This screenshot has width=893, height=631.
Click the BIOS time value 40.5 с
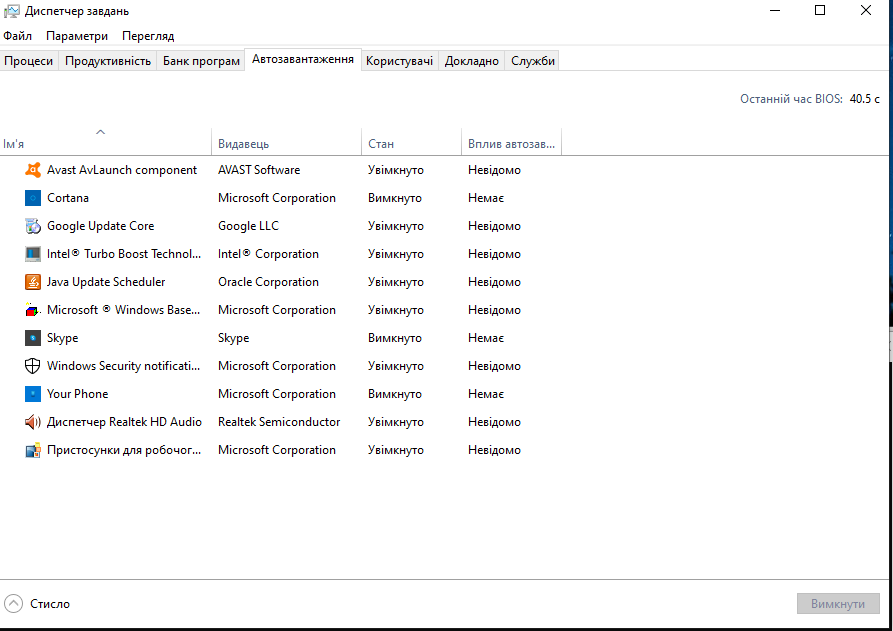tap(865, 99)
